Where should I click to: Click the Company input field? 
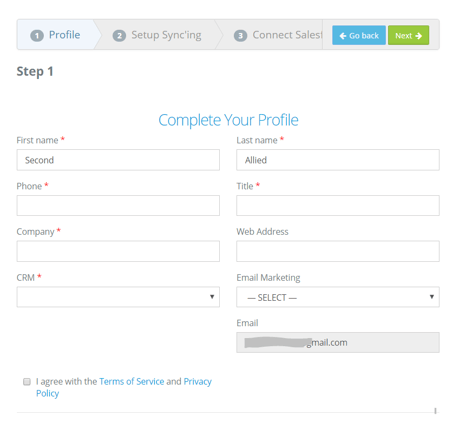tap(118, 251)
